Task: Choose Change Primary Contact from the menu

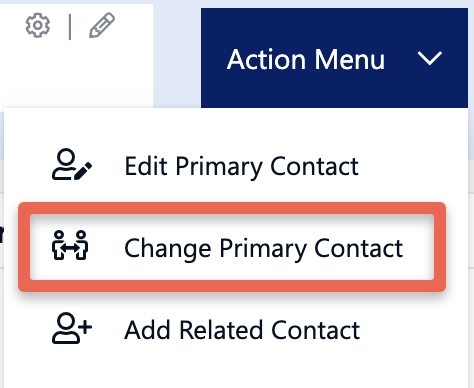Action: (x=232, y=247)
